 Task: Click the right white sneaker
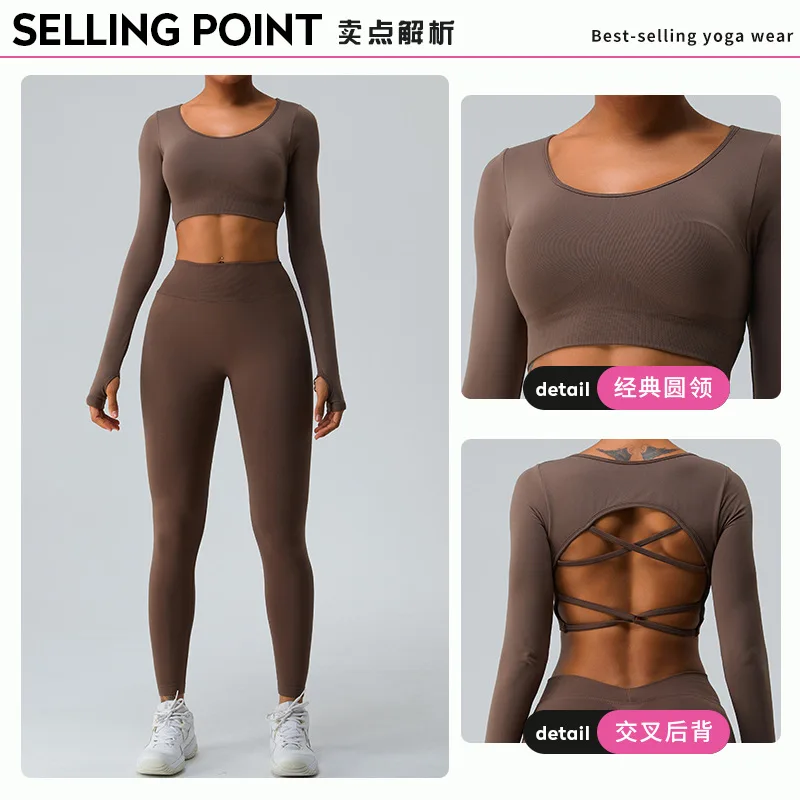293,735
